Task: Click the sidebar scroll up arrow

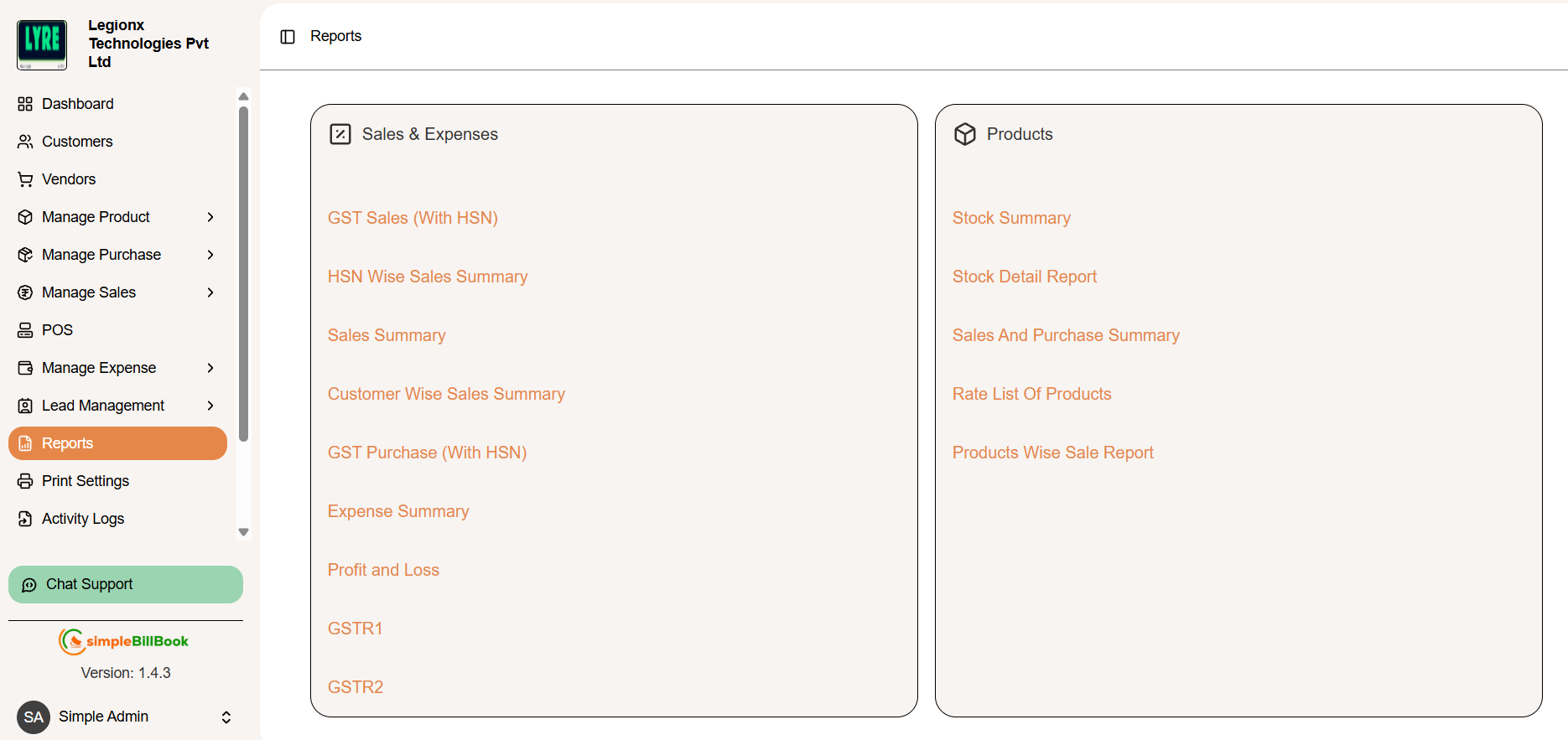Action: 243,96
